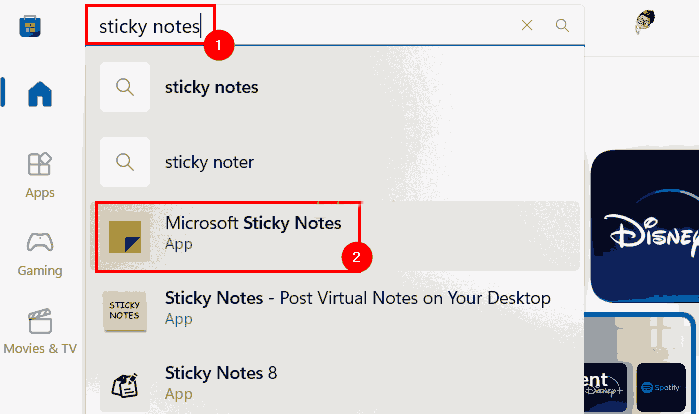Click the Microsoft Sticky Notes yellow icon
Image resolution: width=699 pixels, height=414 pixels.
point(125,237)
